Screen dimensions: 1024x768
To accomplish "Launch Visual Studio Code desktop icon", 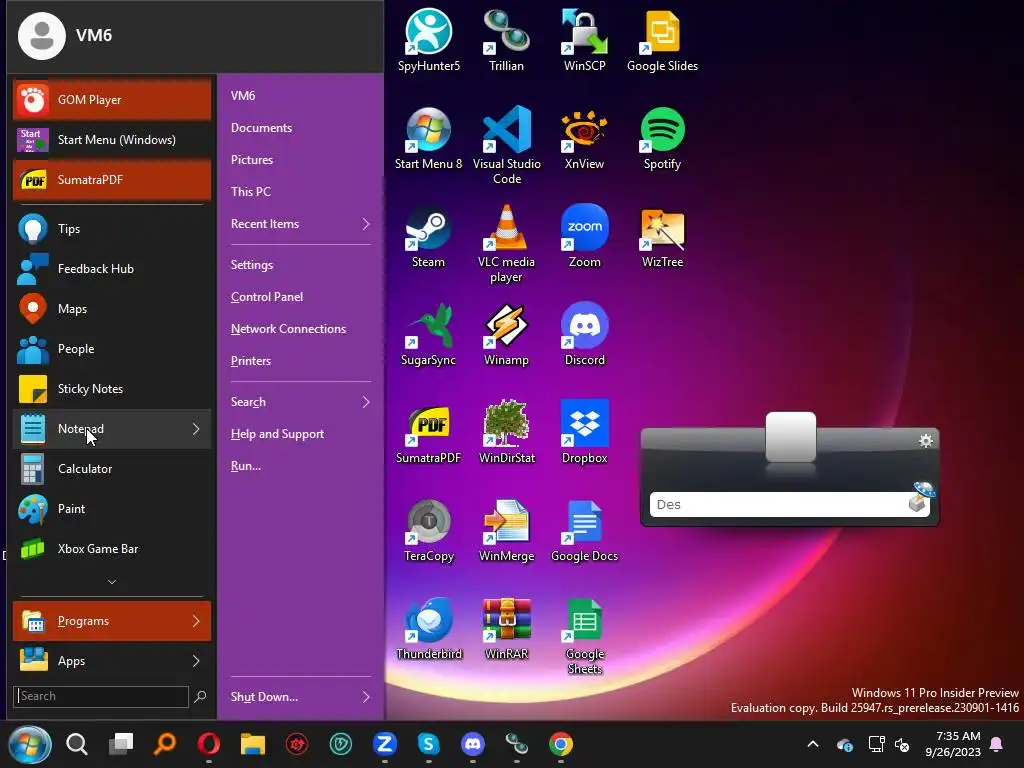I will 507,145.
